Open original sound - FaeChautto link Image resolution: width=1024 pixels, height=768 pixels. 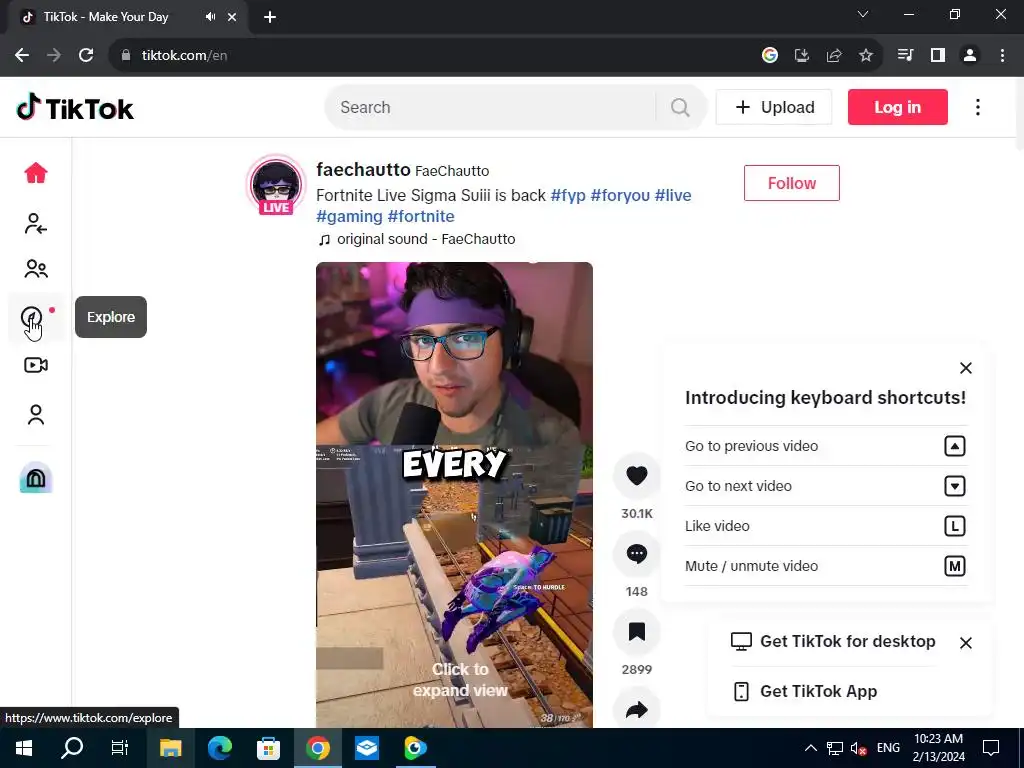pos(417,239)
